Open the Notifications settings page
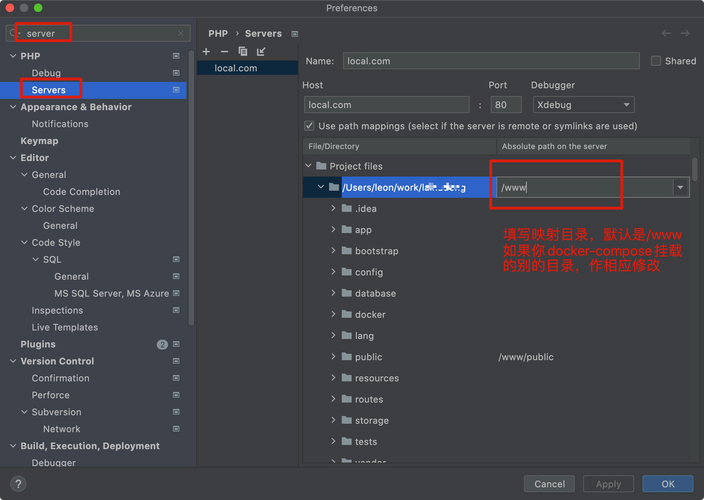 point(60,124)
